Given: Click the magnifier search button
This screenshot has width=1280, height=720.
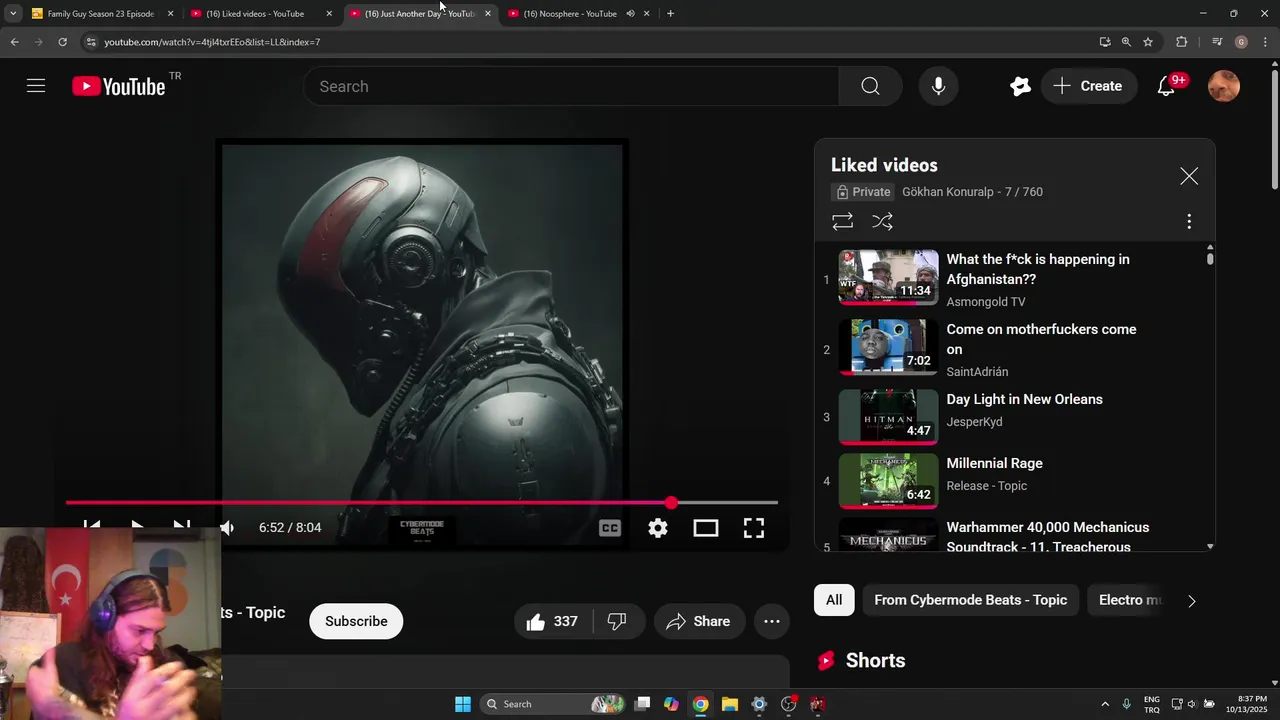Looking at the screenshot, I should click(870, 86).
